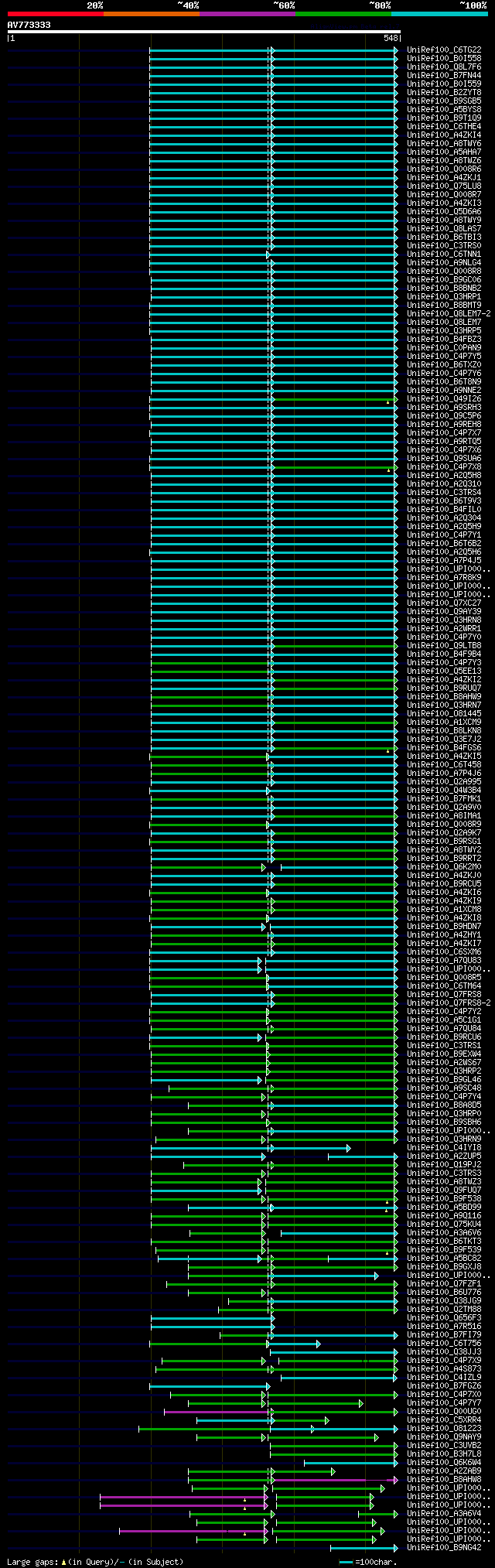Open hit UniRef100_B4FIL0
Screen dimensions: 495x1568
tap(444, 510)
